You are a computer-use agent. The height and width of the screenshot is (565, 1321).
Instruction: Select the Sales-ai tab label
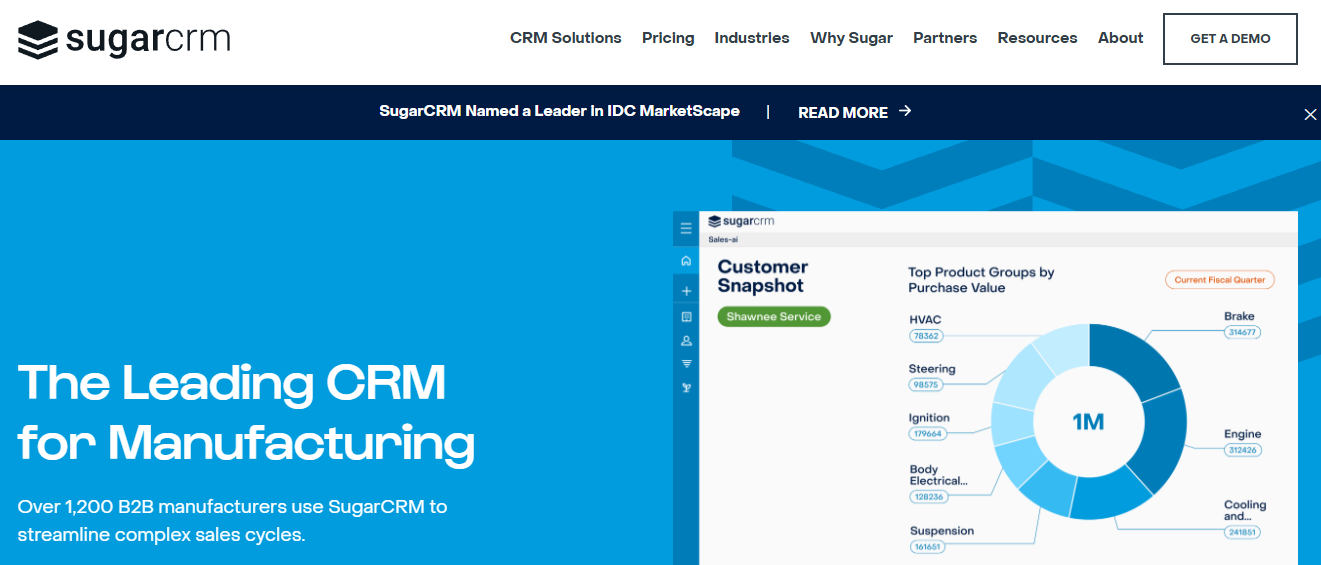click(x=723, y=240)
